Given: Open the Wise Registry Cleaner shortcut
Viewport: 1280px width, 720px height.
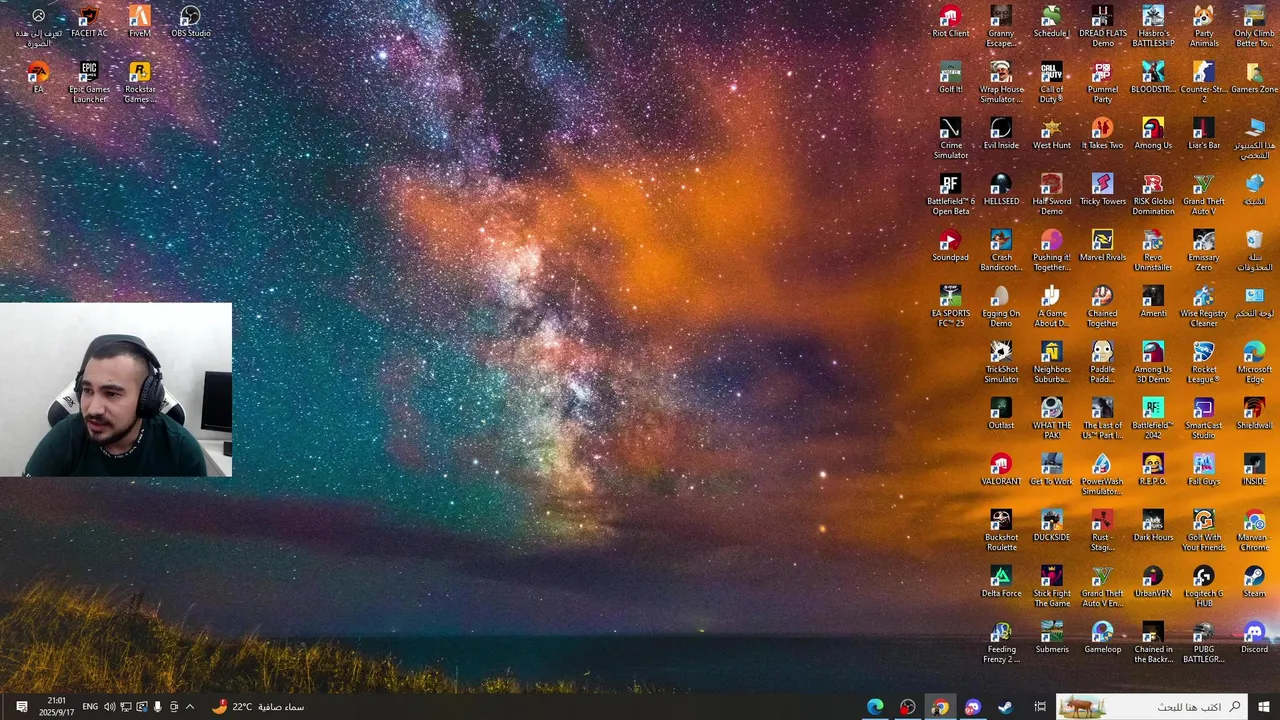Looking at the screenshot, I should tap(1204, 306).
